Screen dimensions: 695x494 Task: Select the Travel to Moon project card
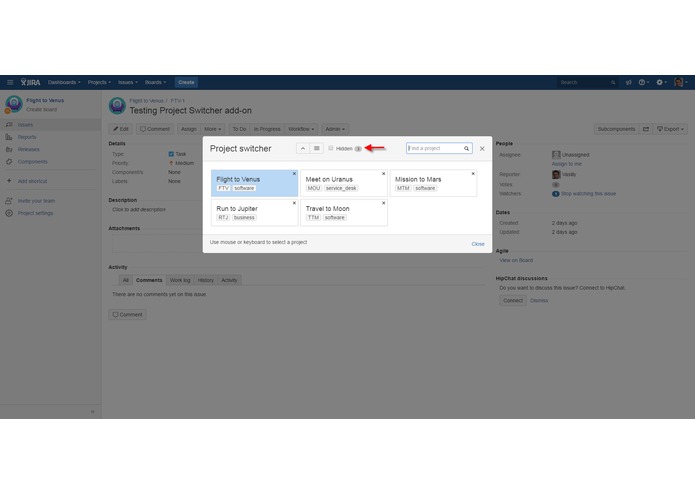click(344, 213)
